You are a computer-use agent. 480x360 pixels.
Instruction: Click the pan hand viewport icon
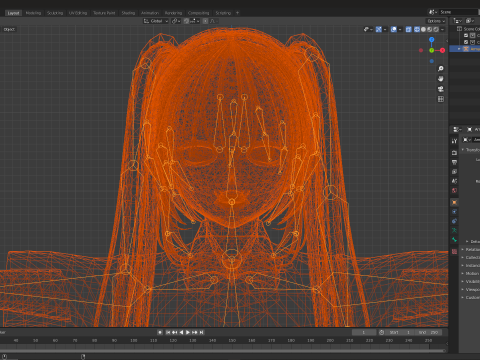(x=441, y=79)
